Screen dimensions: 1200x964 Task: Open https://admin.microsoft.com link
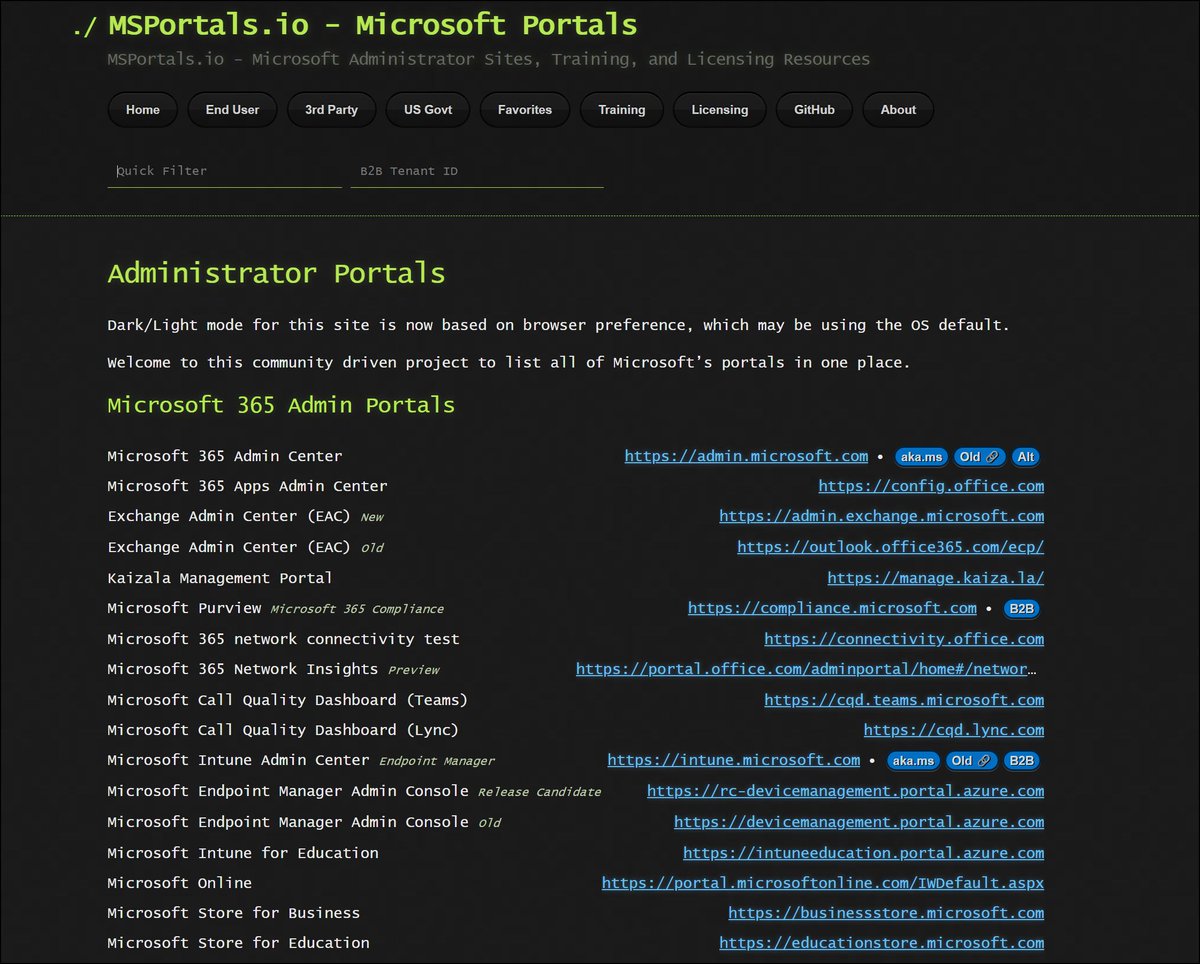tap(746, 456)
